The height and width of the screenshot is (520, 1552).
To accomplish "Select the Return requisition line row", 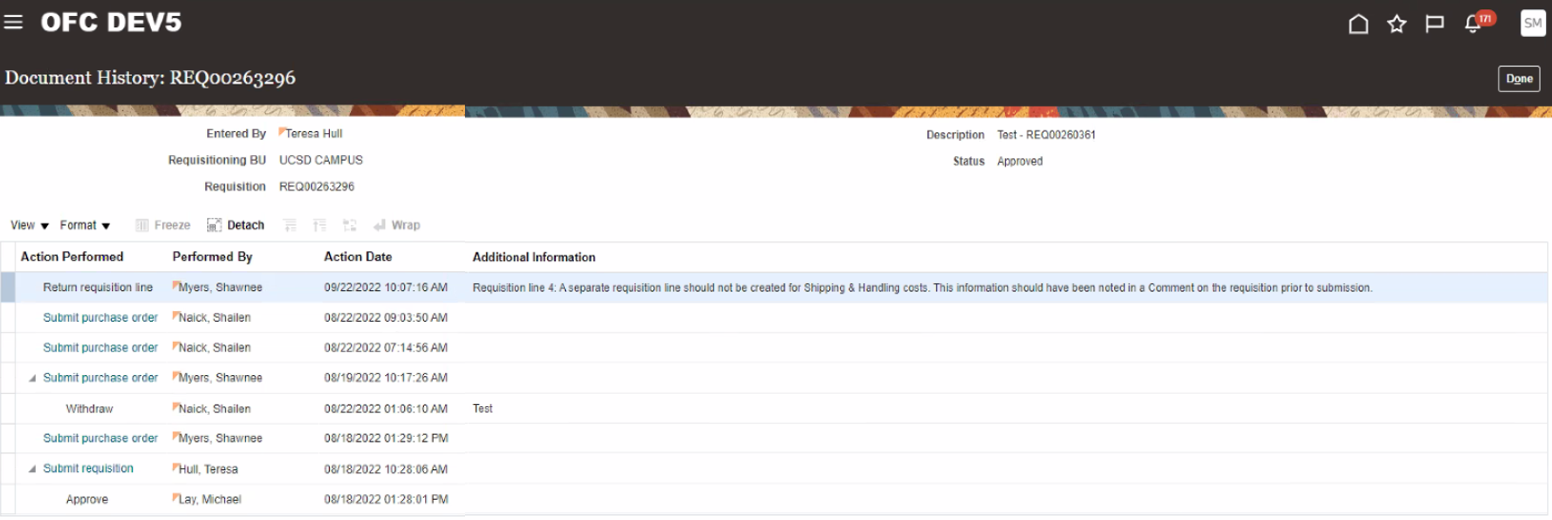I will pos(776,287).
